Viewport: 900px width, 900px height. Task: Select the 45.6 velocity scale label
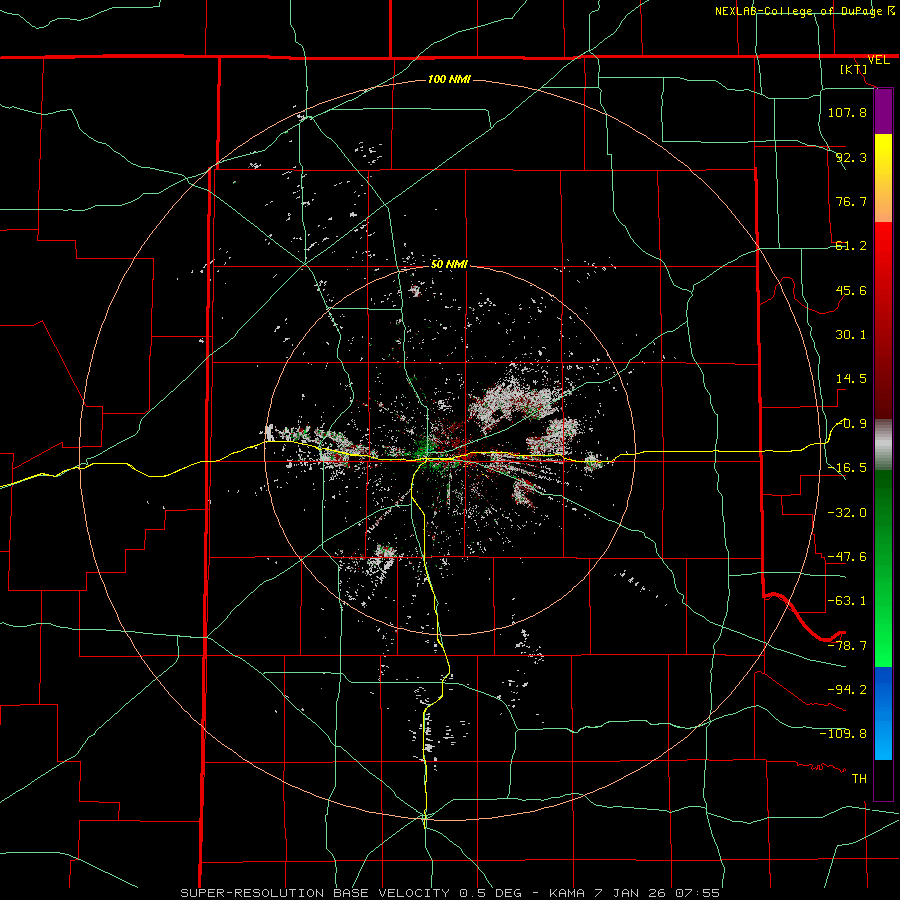click(x=851, y=290)
